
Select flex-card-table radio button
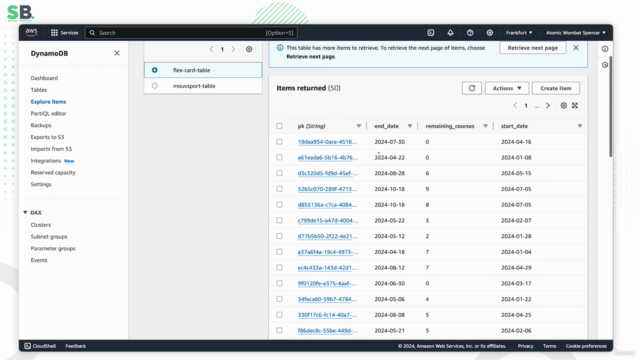[155, 70]
